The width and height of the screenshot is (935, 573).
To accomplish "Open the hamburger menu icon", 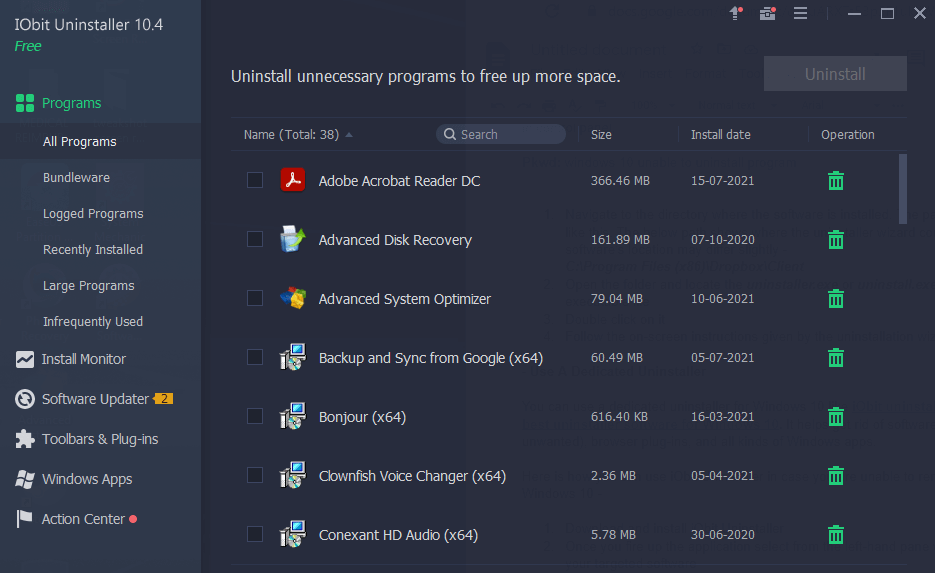I will pyautogui.click(x=800, y=13).
